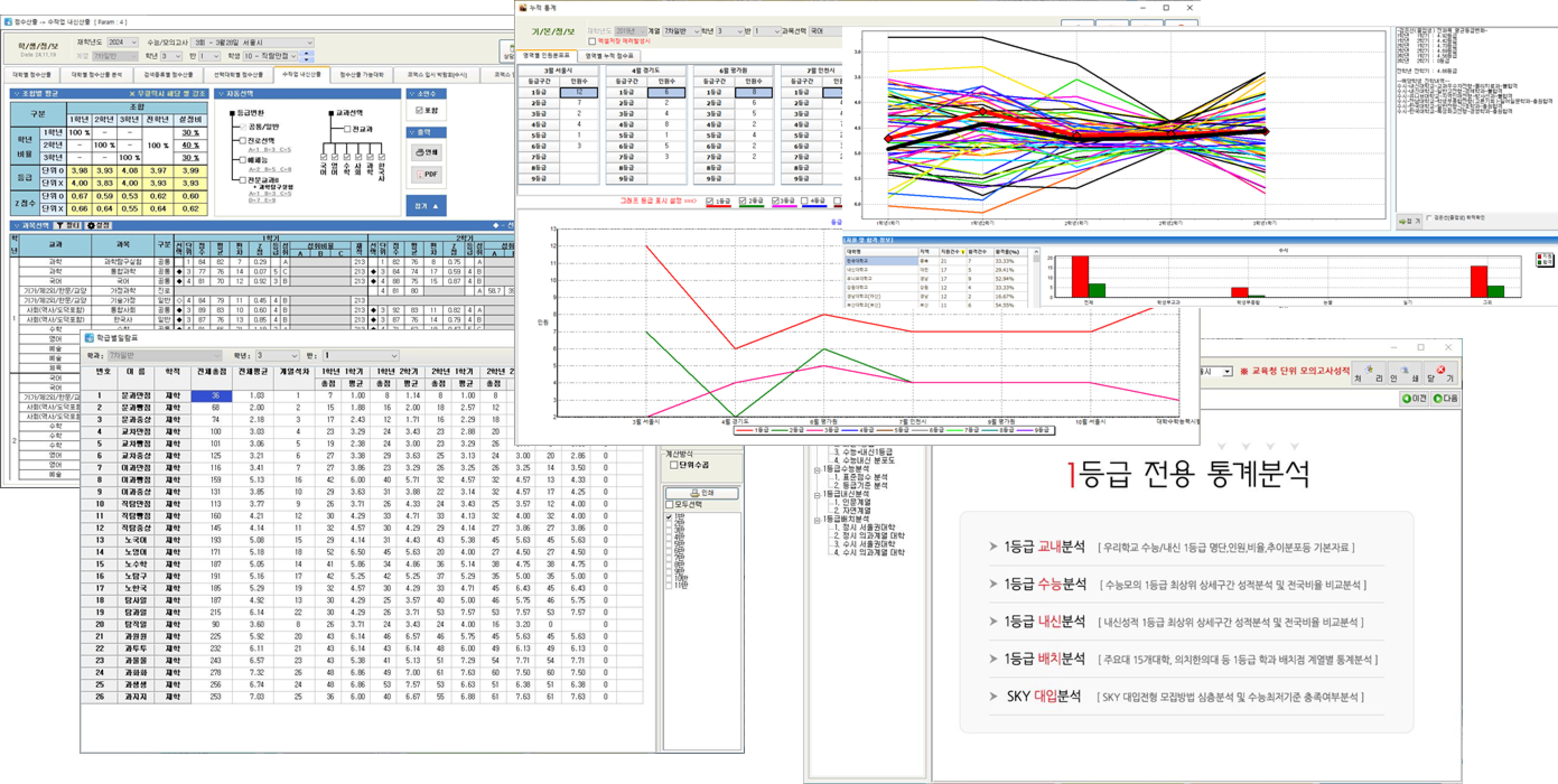Viewport: 1558px width, 784px height.
Task: Open 학년 dropdown in 학급별일람표 window
Action: 277,355
